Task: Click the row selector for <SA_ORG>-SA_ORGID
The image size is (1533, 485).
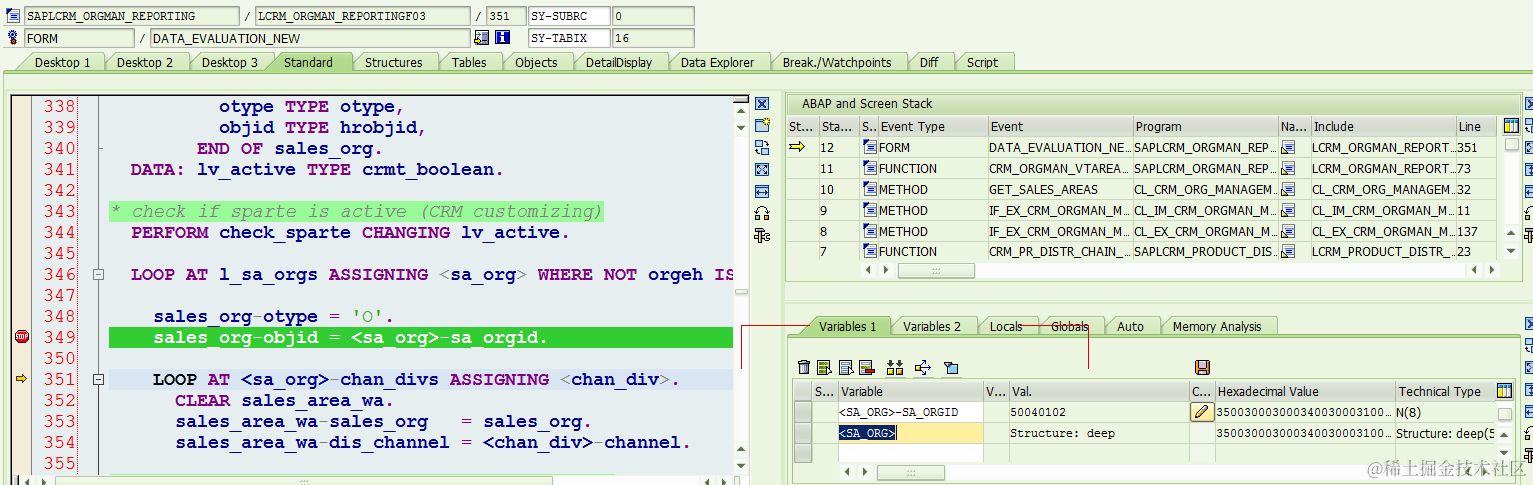Action: click(x=802, y=412)
